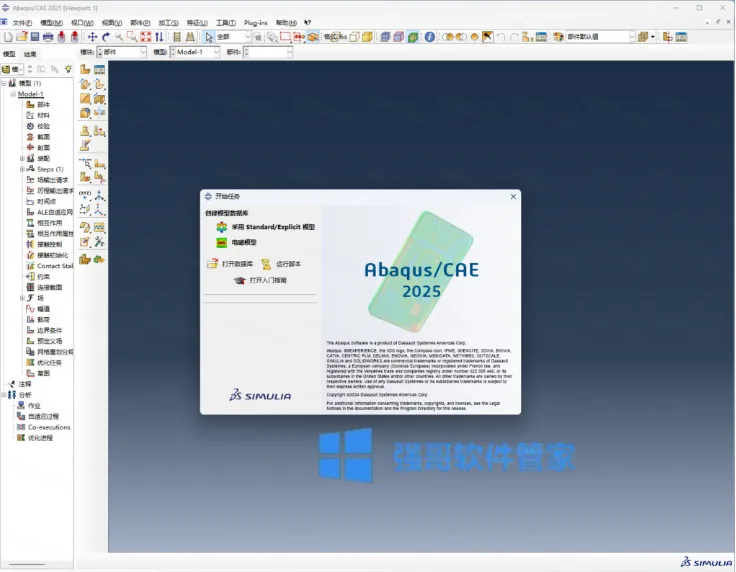Click Standard/Explicit model colorful icon in dialog
The height and width of the screenshot is (572, 736).
[x=222, y=227]
